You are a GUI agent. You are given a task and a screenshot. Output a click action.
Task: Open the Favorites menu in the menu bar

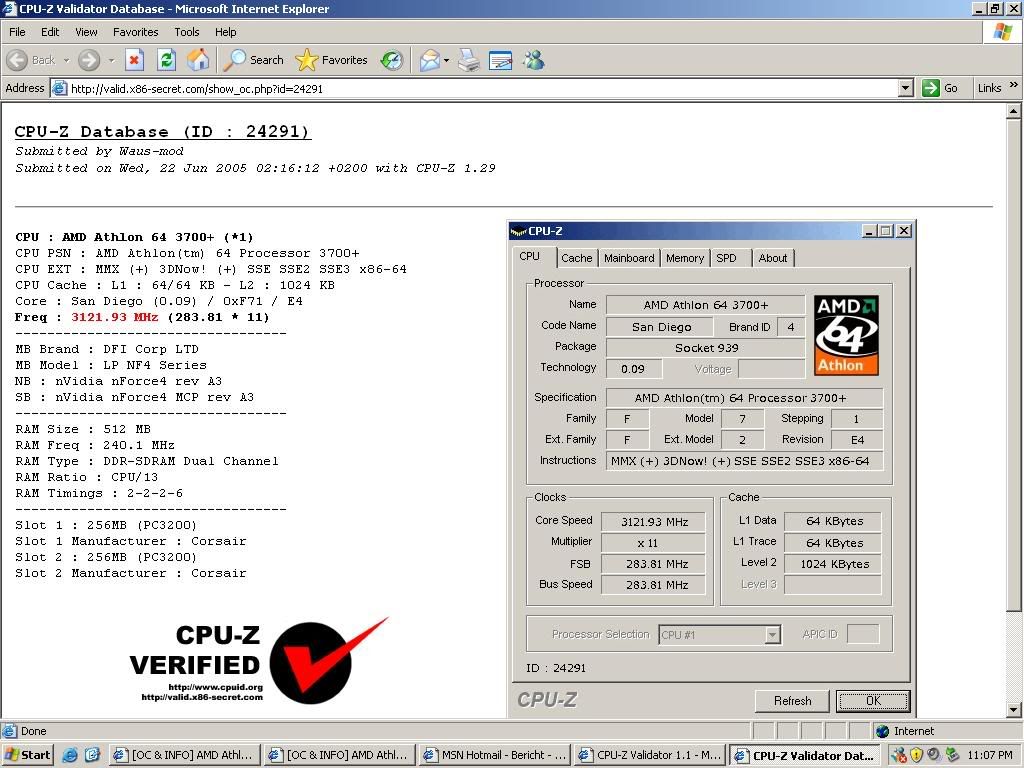[135, 32]
